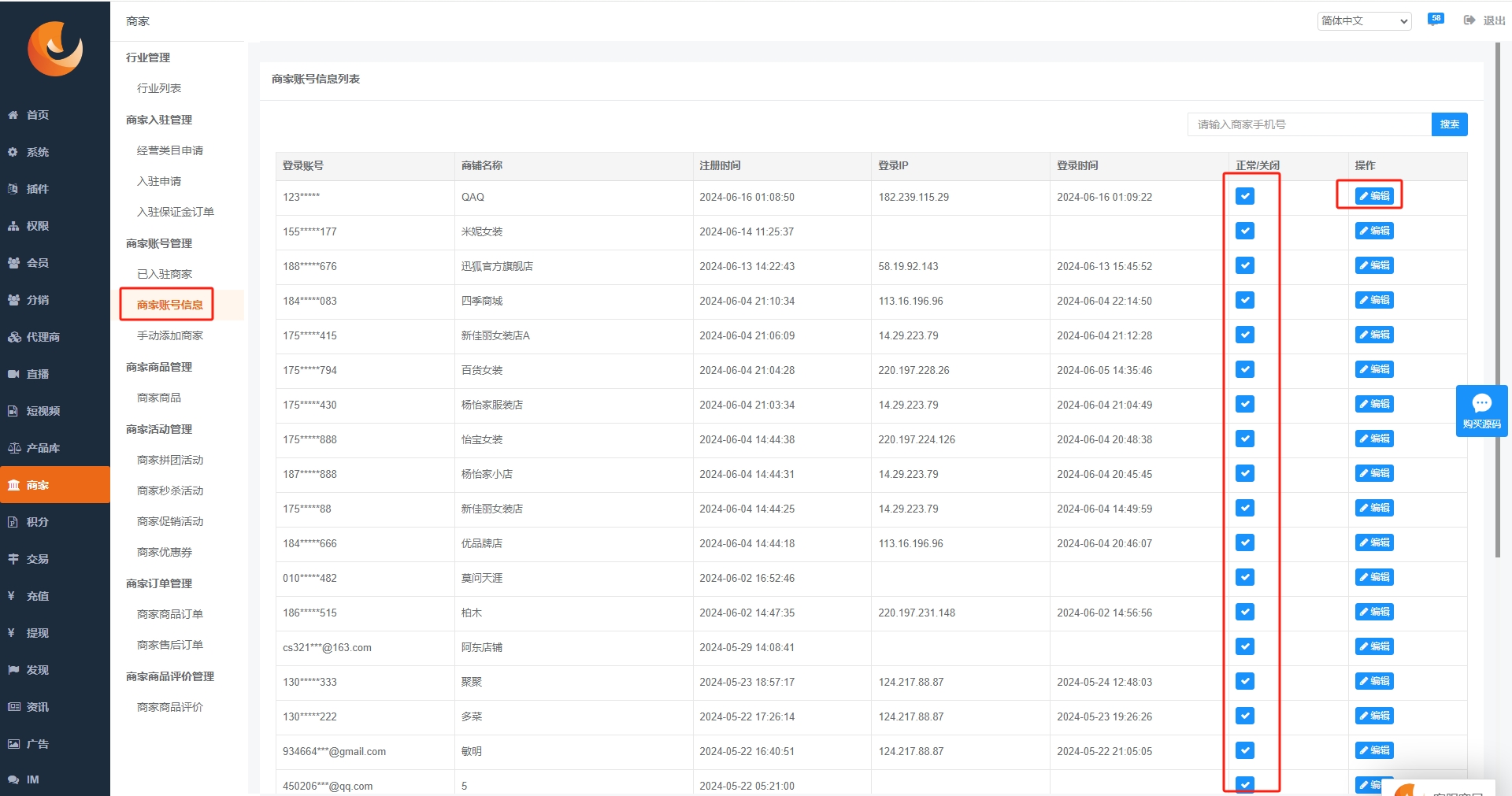The height and width of the screenshot is (796, 1512).
Task: Open the 发现 flag icon
Action: pyautogui.click(x=13, y=670)
